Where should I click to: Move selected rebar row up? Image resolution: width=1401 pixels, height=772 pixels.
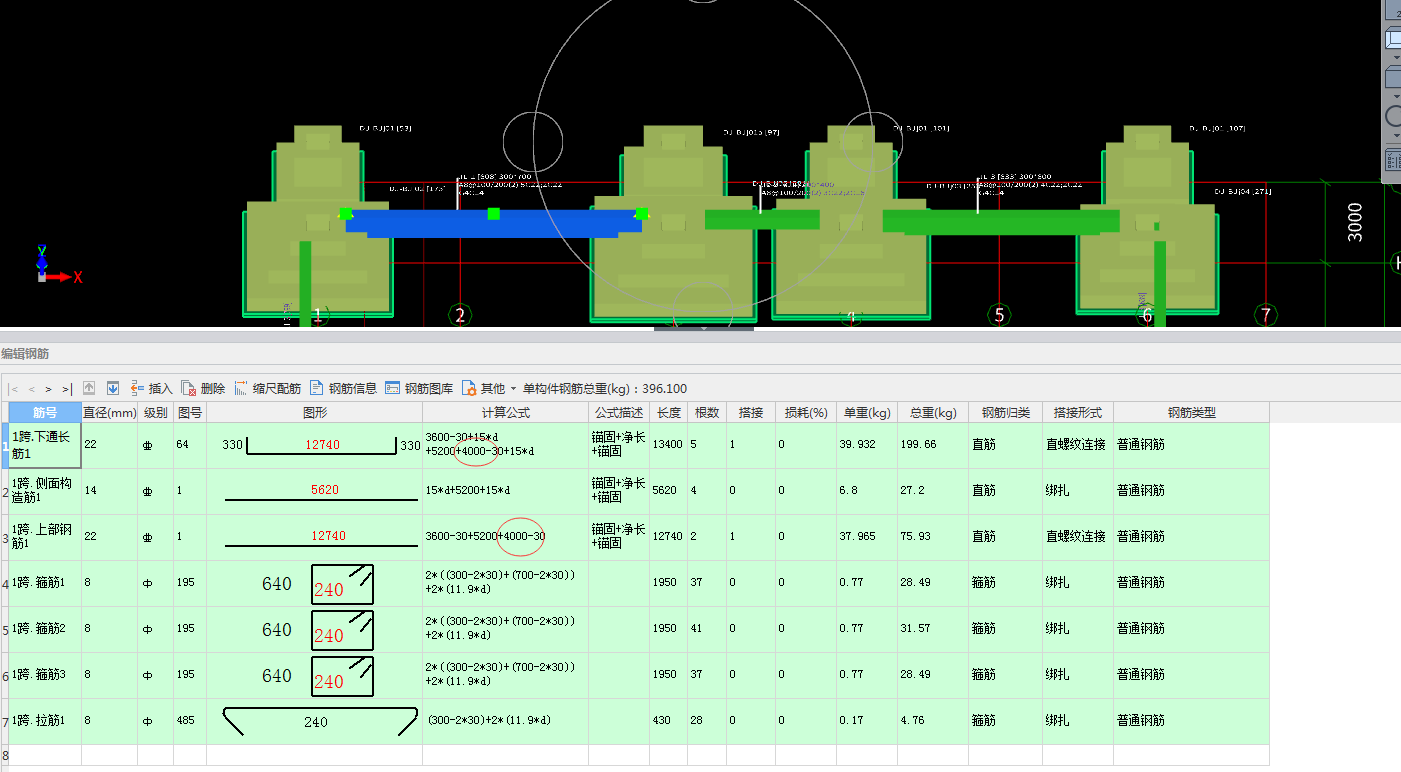[x=89, y=388]
